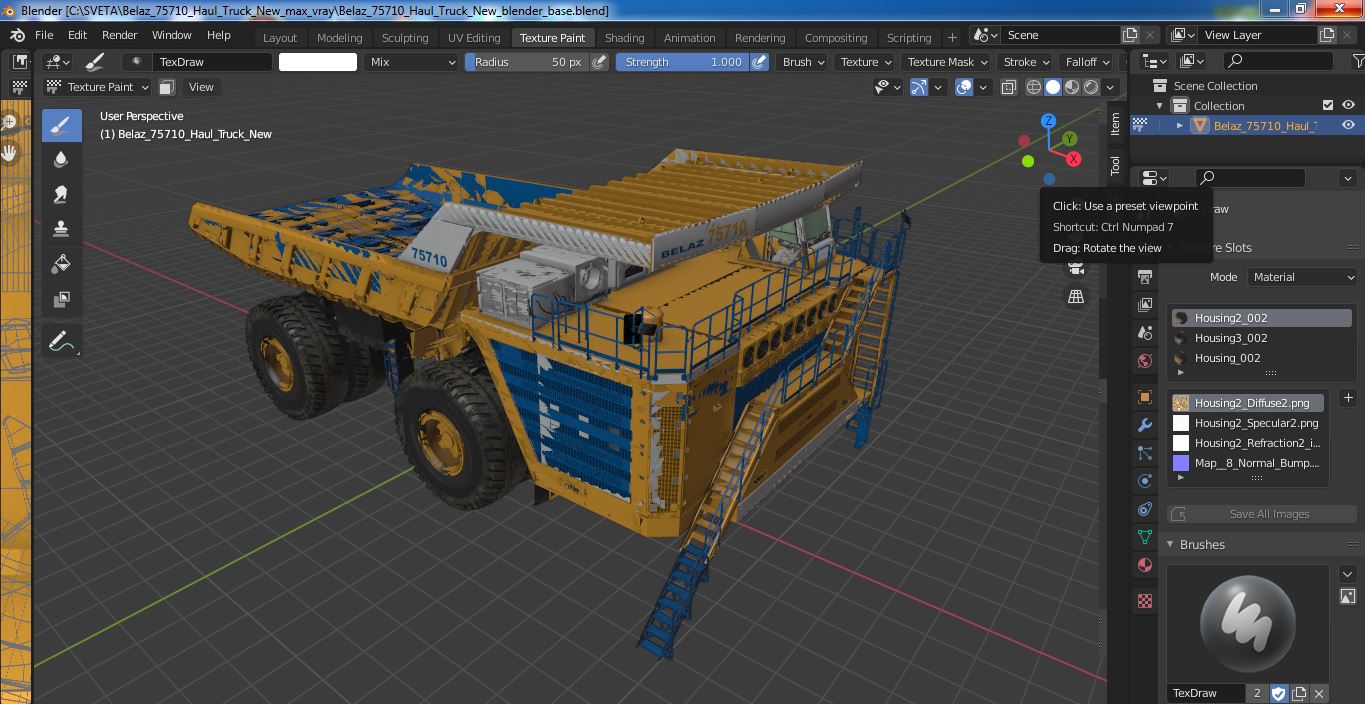The image size is (1365, 704).
Task: Toggle paint mask face selection icon
Action: (167, 87)
